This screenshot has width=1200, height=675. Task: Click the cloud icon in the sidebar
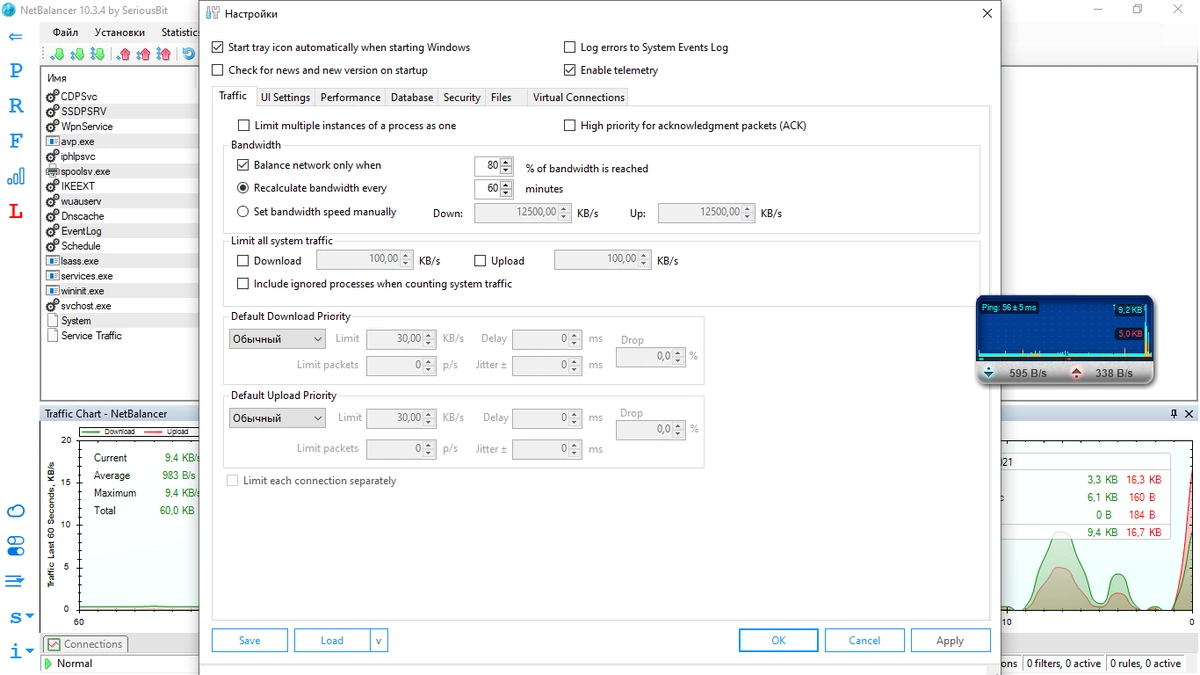pyautogui.click(x=16, y=511)
